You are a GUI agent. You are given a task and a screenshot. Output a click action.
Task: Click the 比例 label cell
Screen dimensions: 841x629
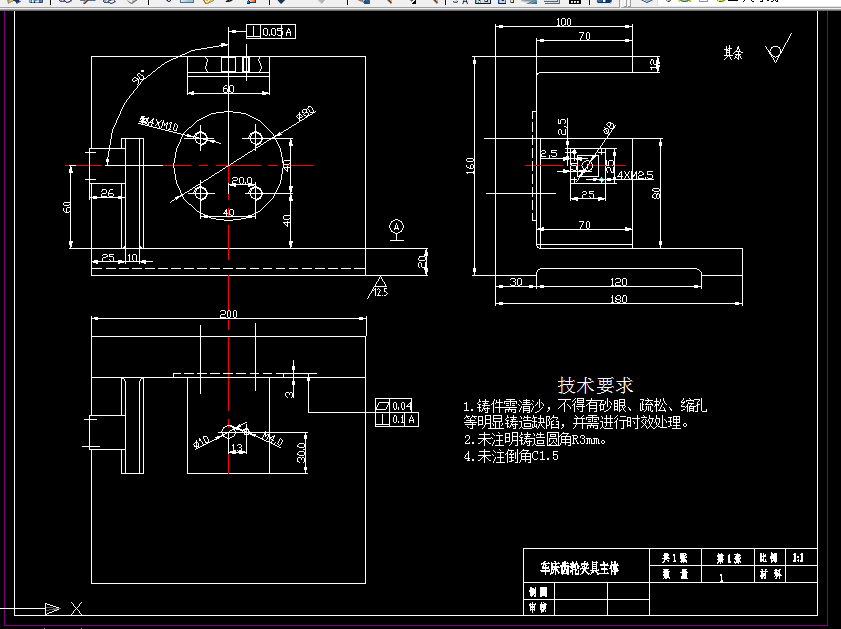click(768, 558)
